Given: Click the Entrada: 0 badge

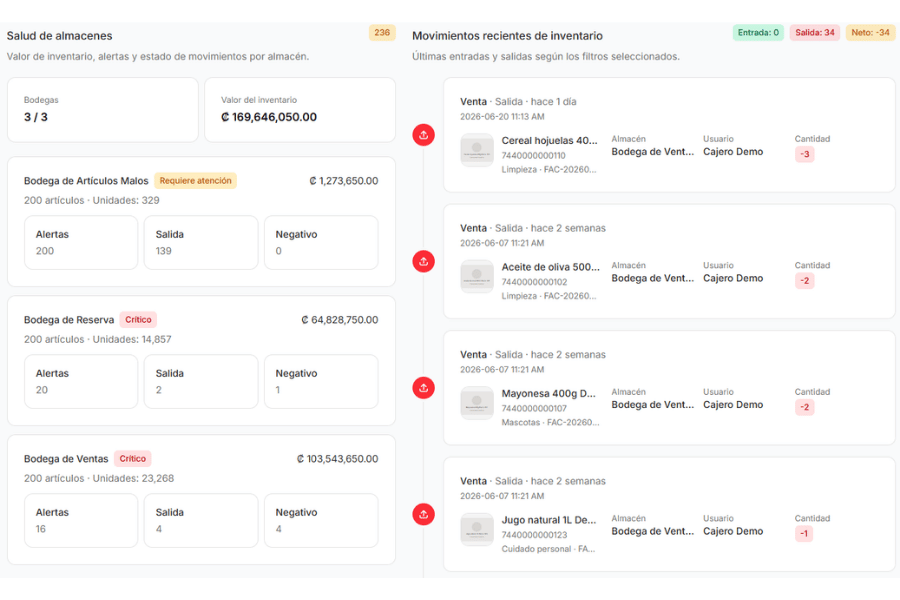Looking at the screenshot, I should pos(758,33).
